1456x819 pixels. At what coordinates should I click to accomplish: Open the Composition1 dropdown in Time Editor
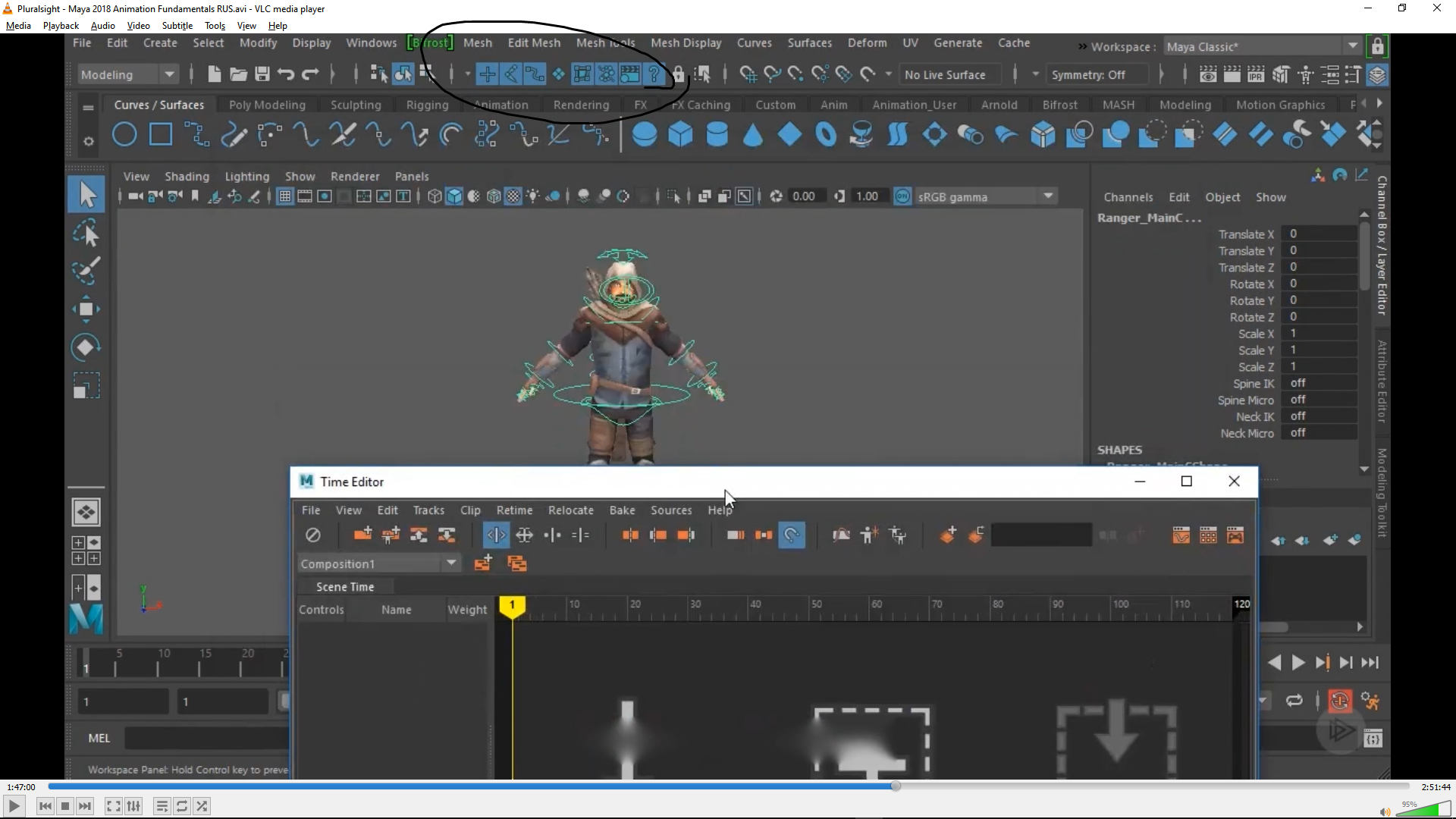coord(378,563)
